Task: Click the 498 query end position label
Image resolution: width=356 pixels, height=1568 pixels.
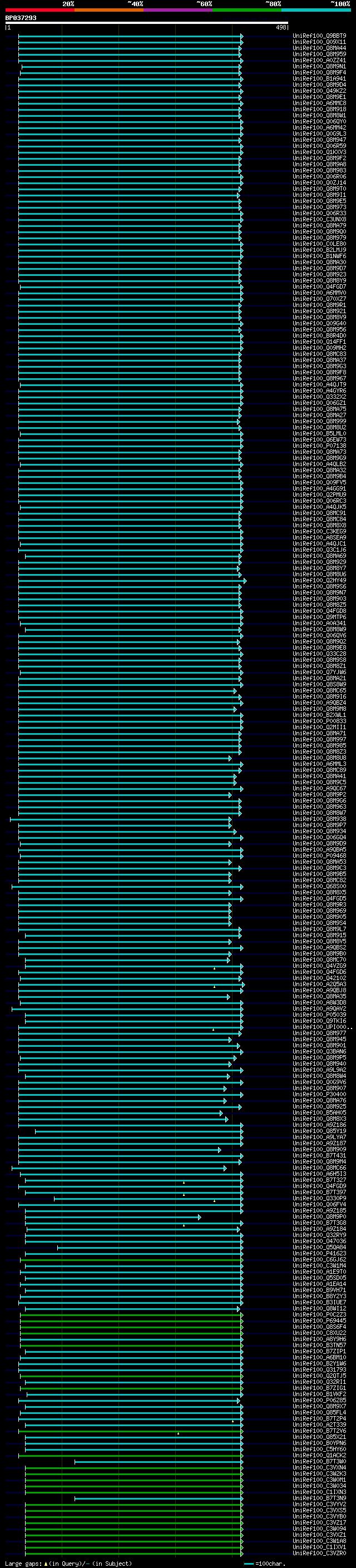Action: point(280,27)
